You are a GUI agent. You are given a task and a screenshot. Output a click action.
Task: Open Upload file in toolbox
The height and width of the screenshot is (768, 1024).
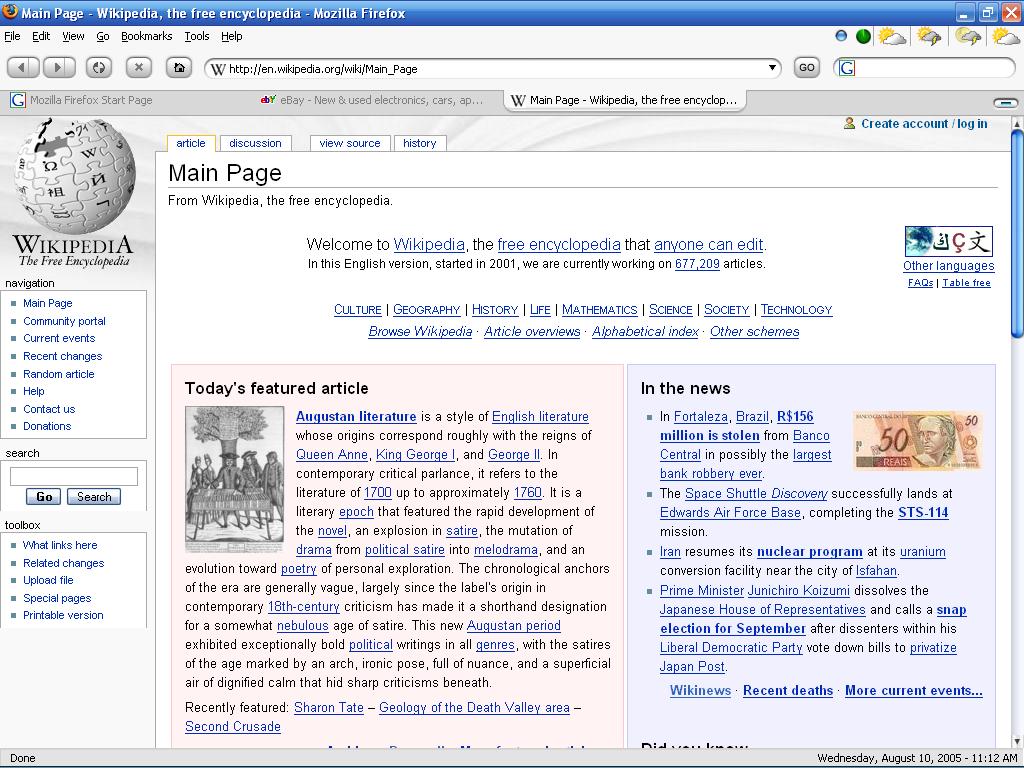point(48,580)
